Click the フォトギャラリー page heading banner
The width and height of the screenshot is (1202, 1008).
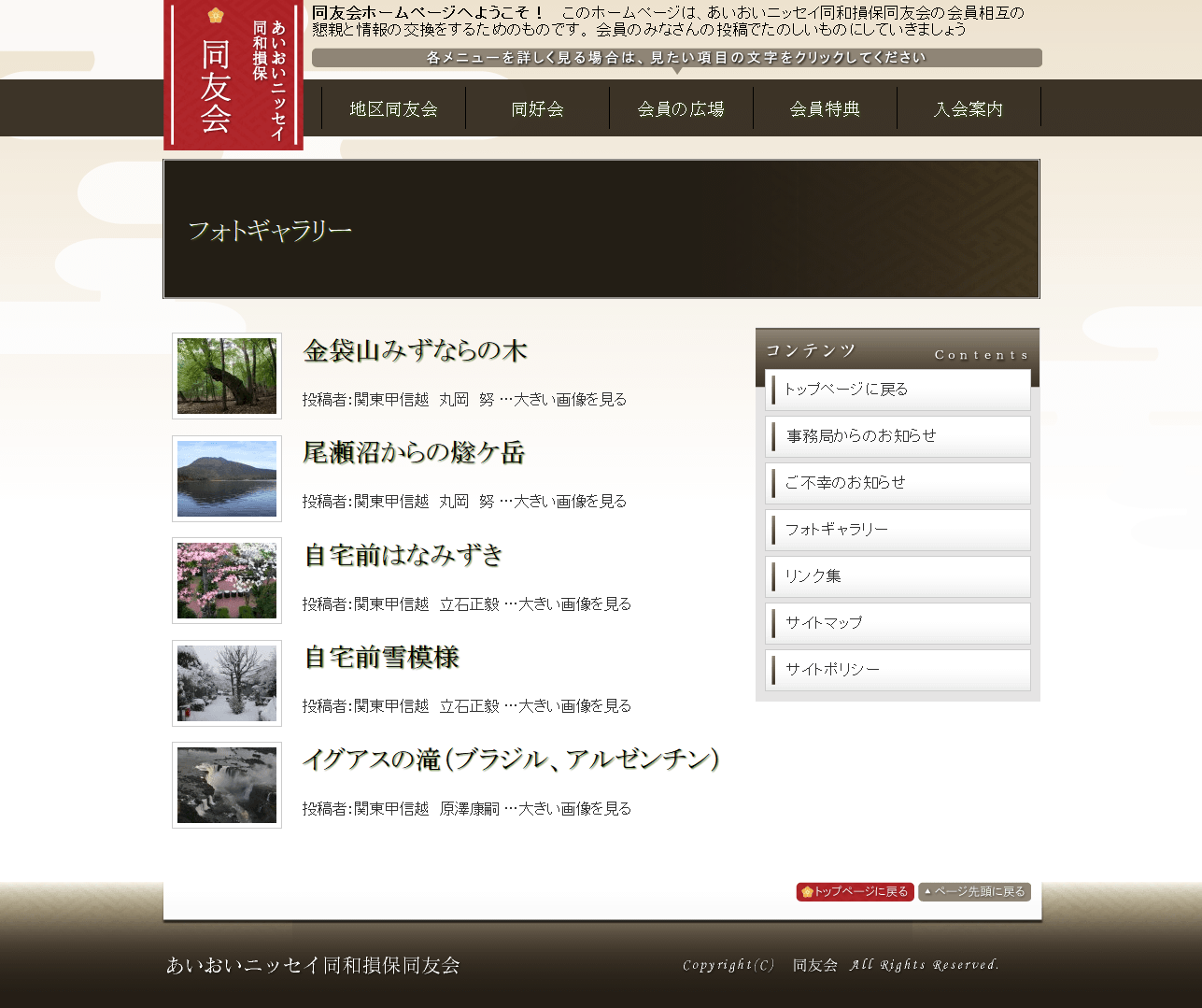click(x=601, y=229)
